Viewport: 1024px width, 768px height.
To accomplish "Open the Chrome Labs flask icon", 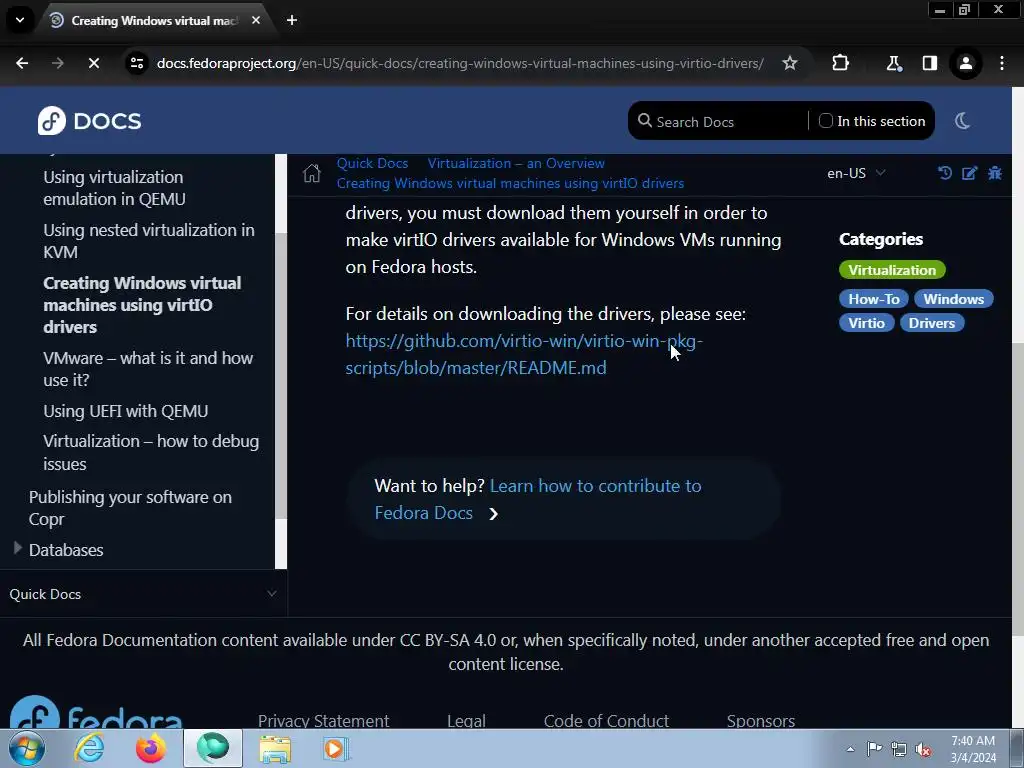I will (x=893, y=63).
